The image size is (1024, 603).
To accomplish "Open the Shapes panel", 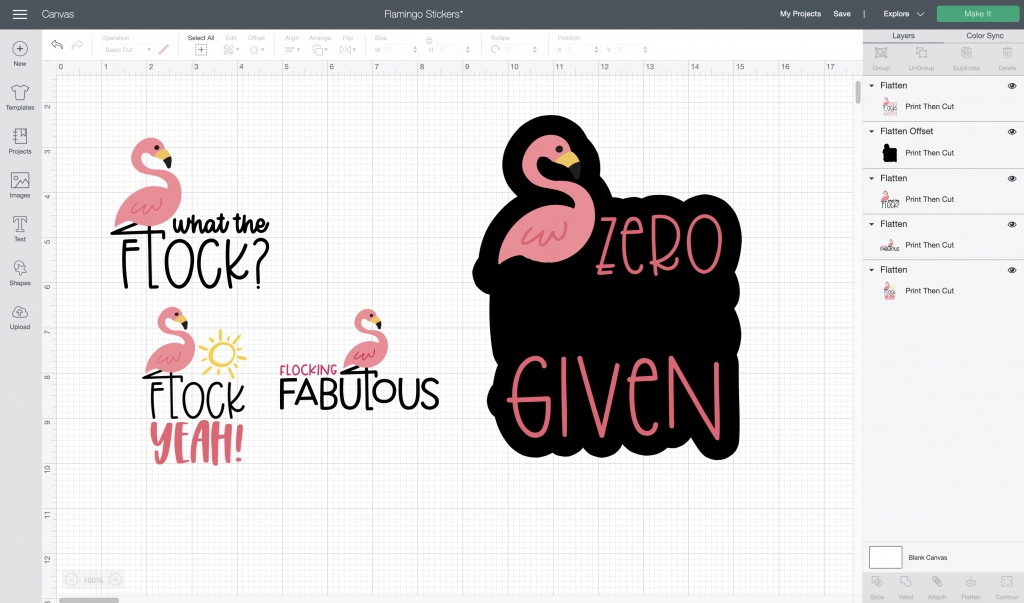I will tap(20, 272).
